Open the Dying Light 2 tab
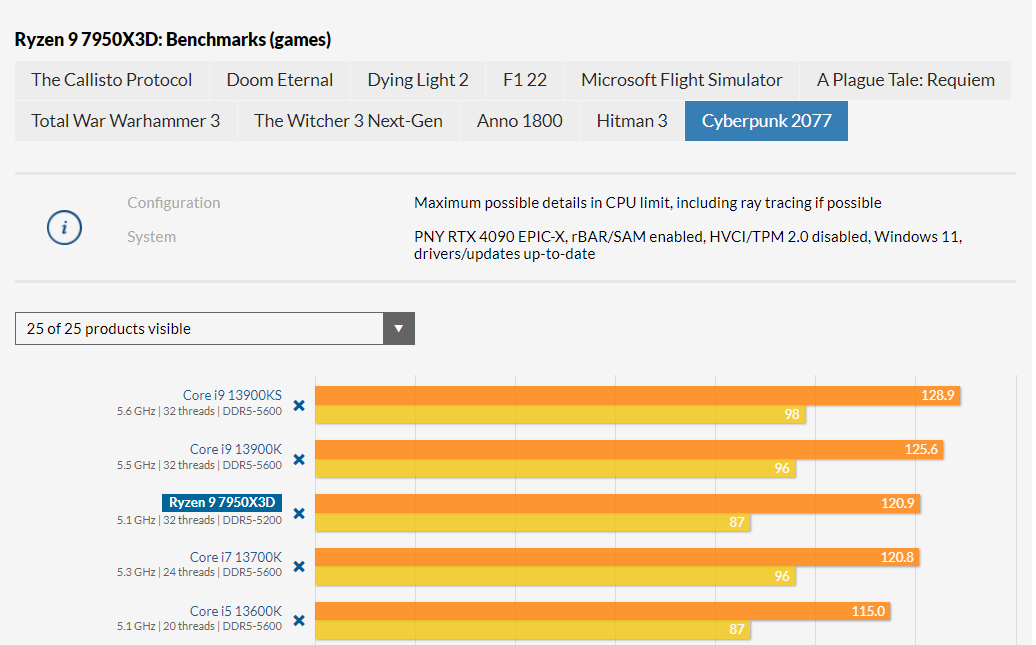 click(418, 80)
